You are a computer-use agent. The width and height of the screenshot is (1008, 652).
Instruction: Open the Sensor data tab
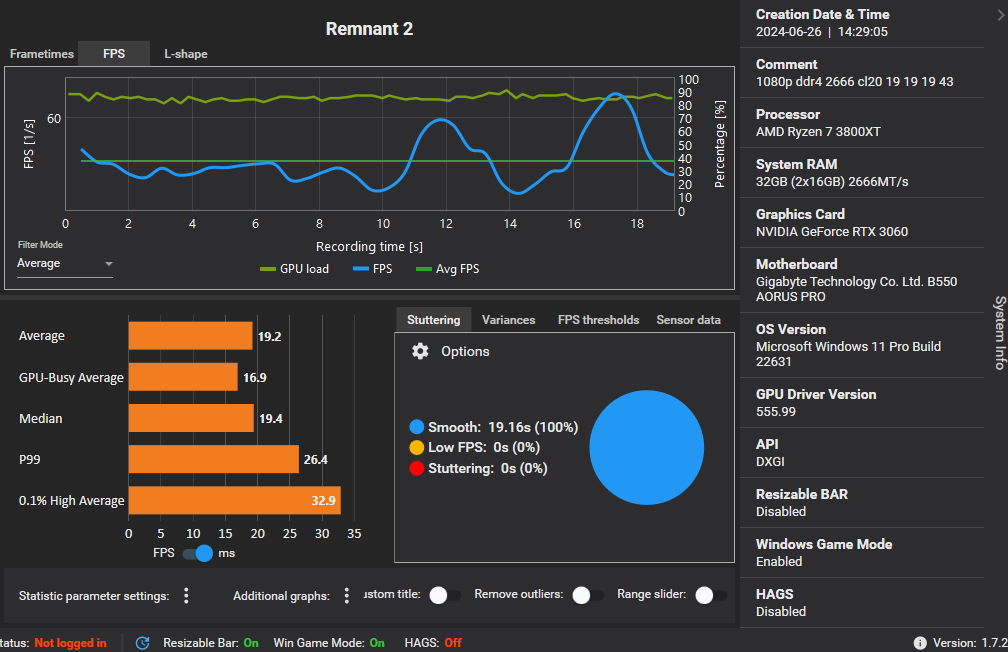[x=688, y=320]
